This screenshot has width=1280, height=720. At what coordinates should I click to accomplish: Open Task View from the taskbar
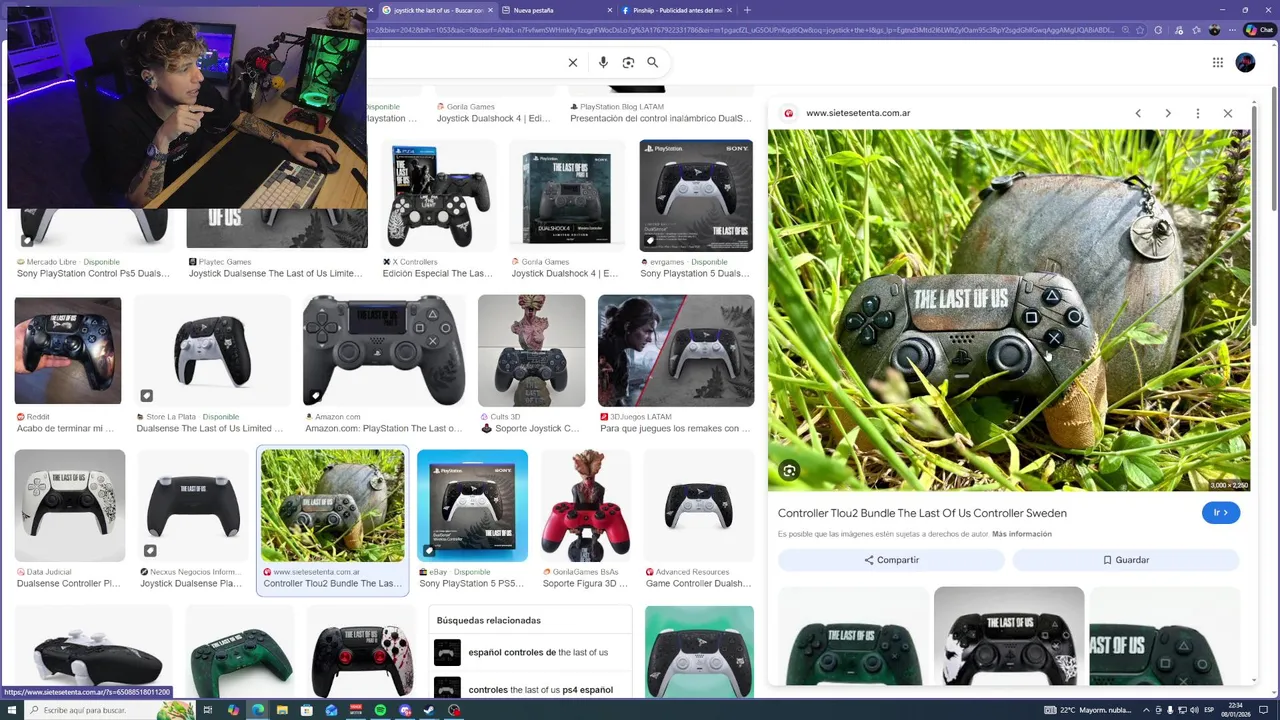208,710
